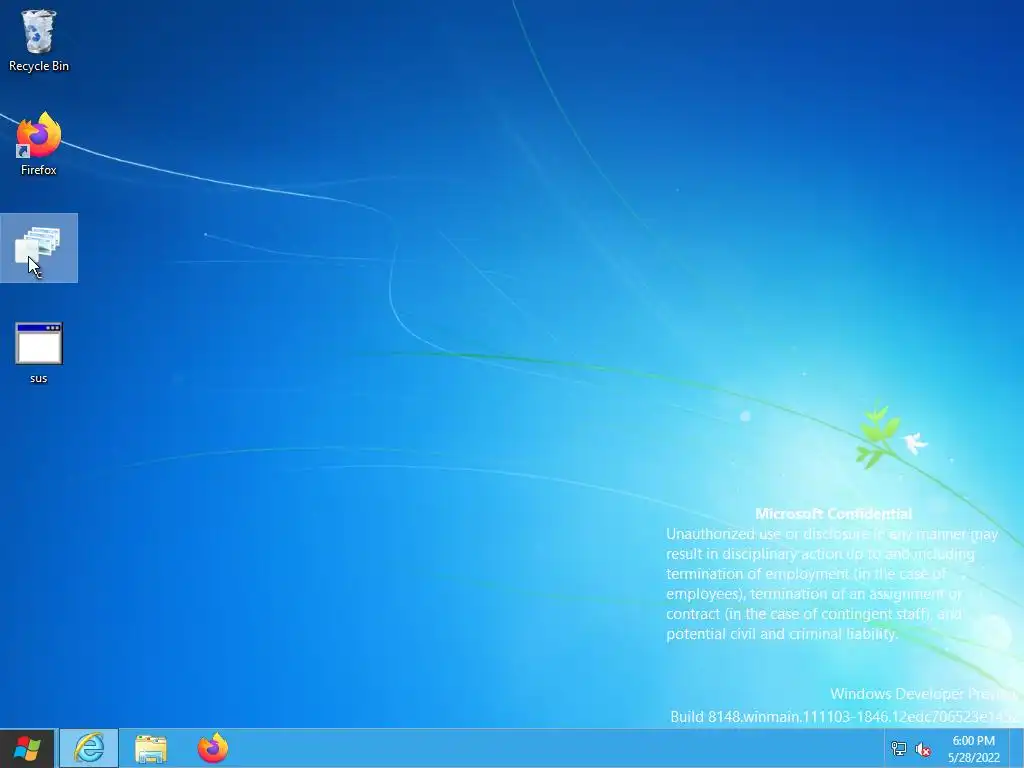Open File Explorer from the taskbar
Viewport: 1024px width, 768px height.
point(151,748)
